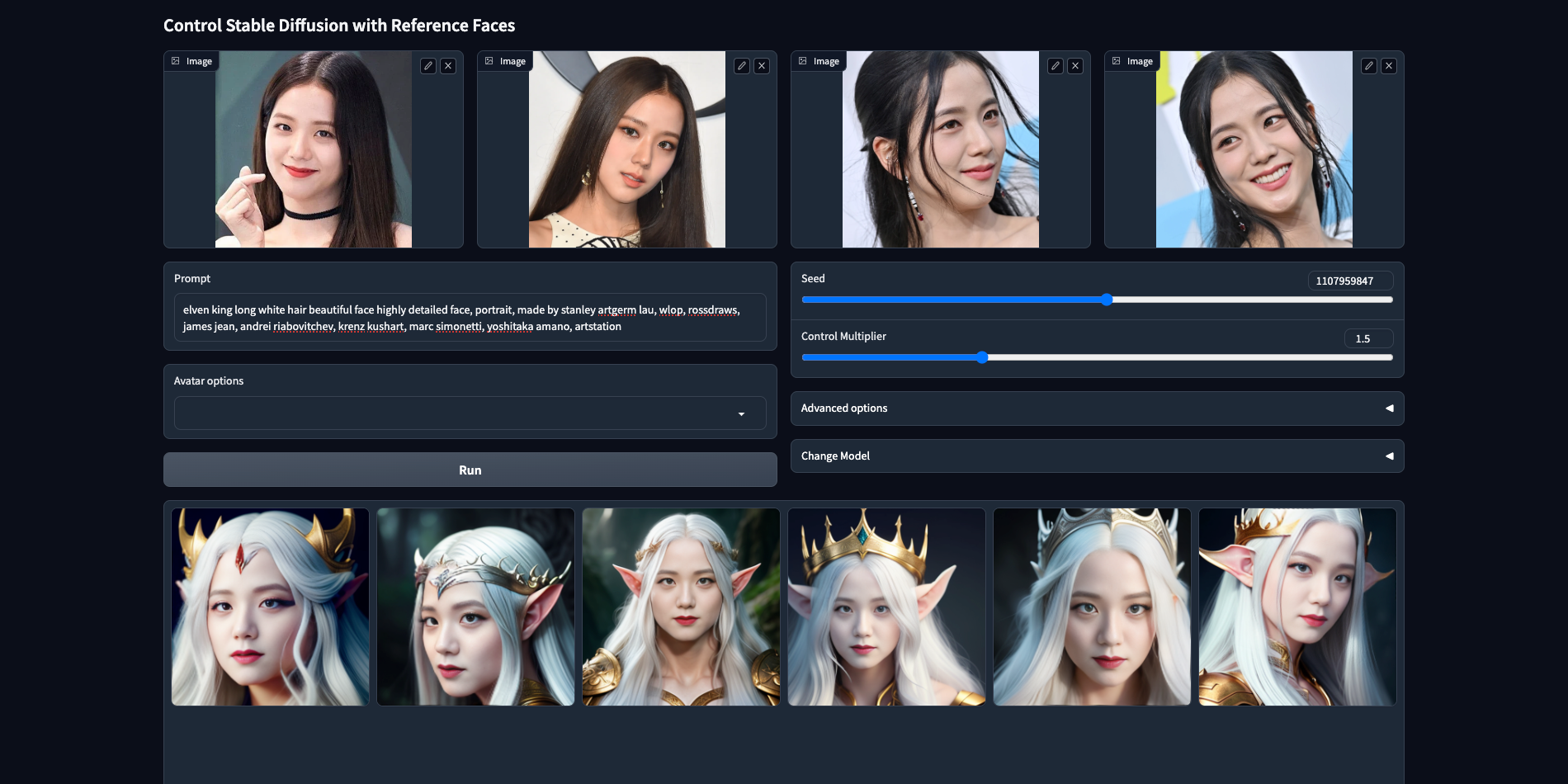Click the second Image label tag

pos(505,61)
